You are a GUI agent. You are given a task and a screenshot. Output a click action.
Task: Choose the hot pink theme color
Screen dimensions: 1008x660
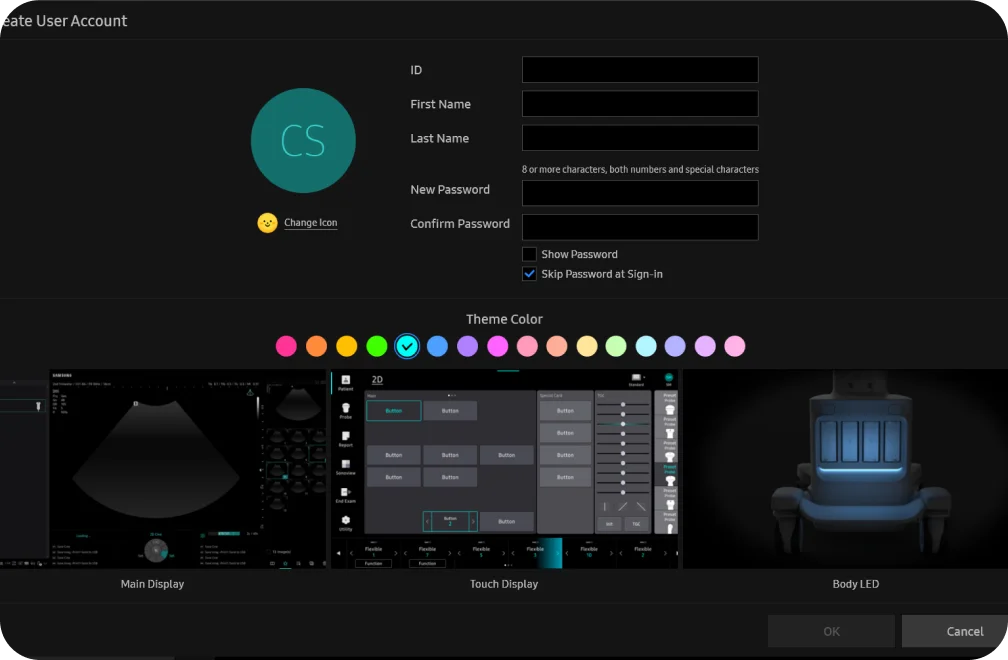click(x=287, y=346)
